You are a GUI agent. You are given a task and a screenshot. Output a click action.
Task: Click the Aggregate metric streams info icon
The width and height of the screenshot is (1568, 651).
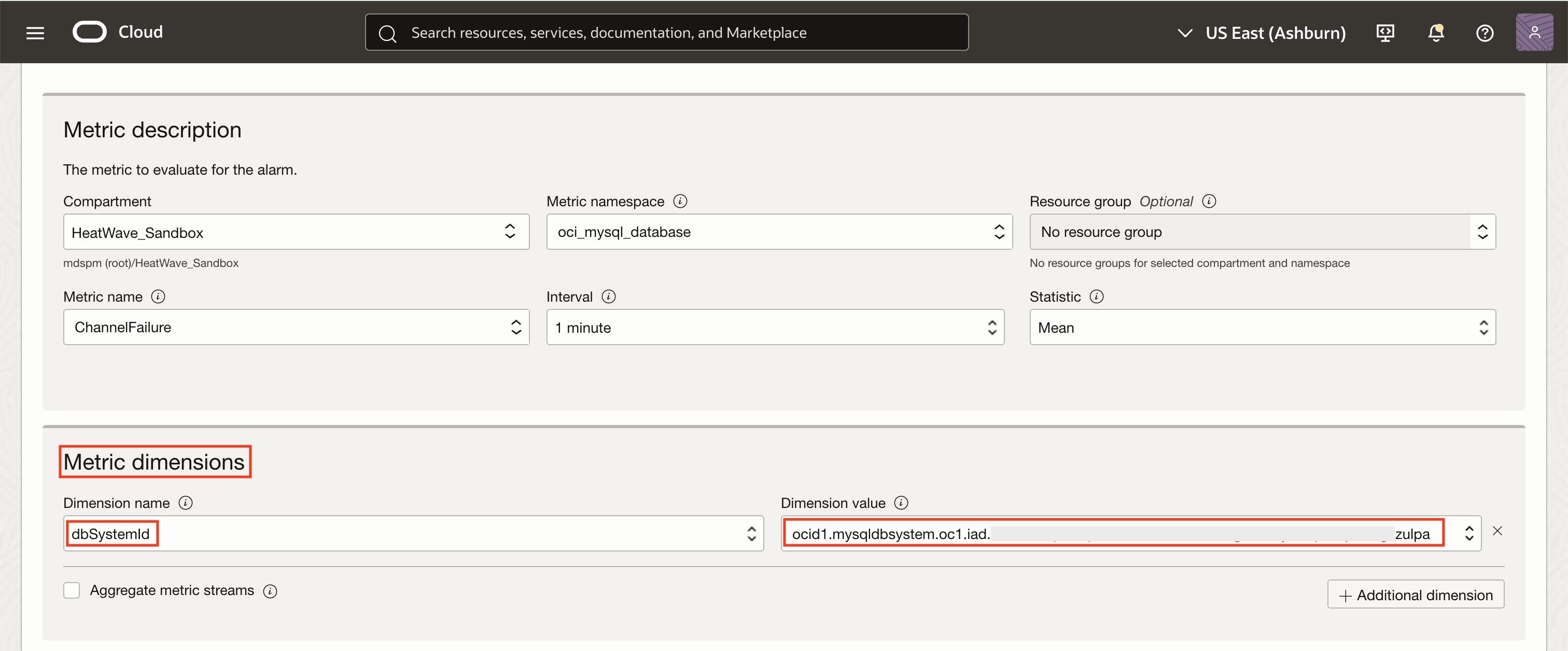click(270, 590)
